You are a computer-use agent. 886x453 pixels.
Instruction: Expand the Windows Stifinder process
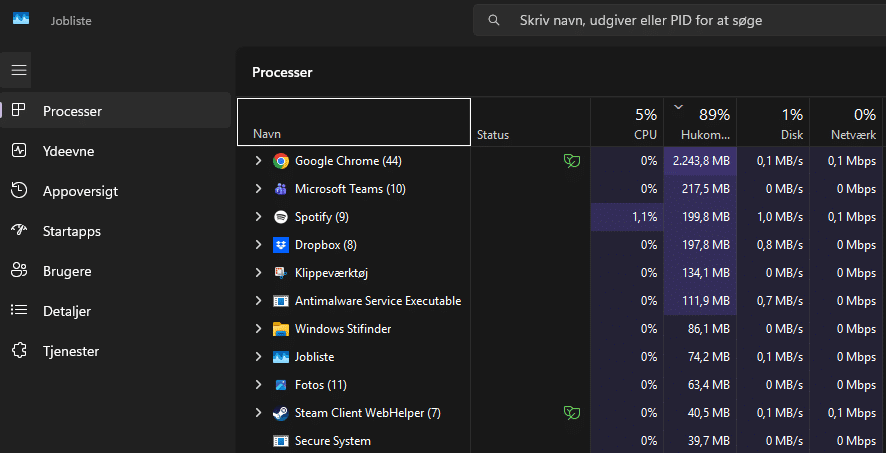click(x=258, y=329)
